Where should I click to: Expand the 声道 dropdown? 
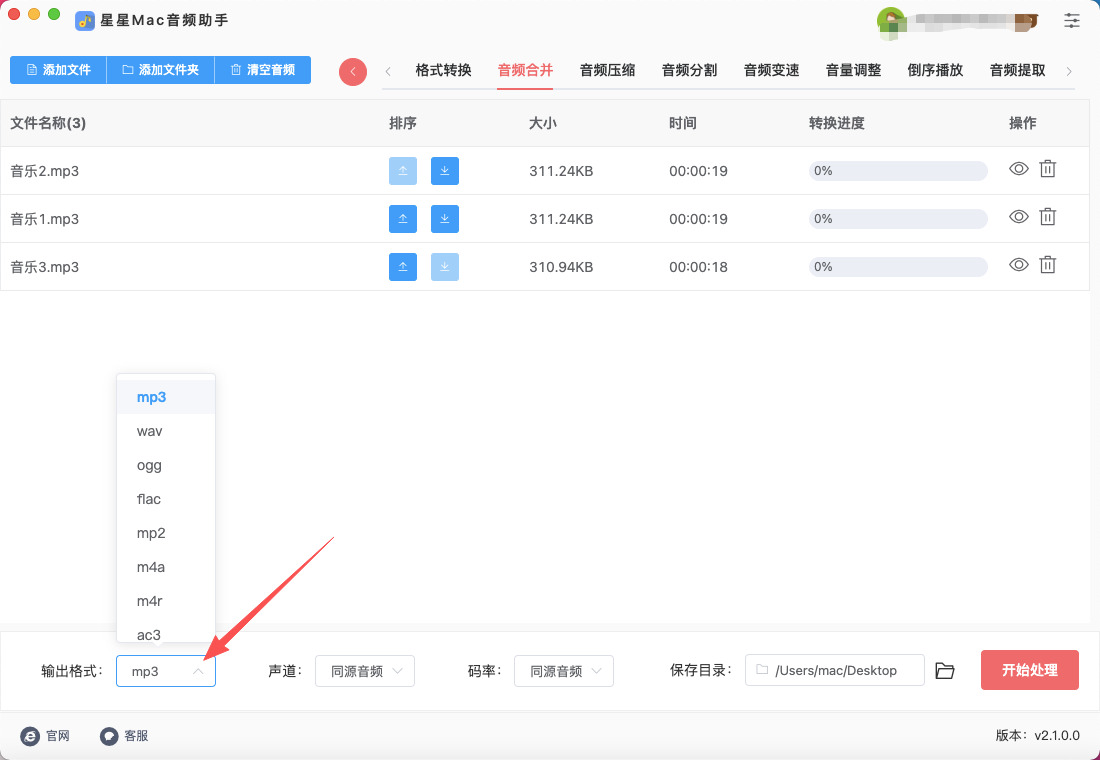pos(365,672)
